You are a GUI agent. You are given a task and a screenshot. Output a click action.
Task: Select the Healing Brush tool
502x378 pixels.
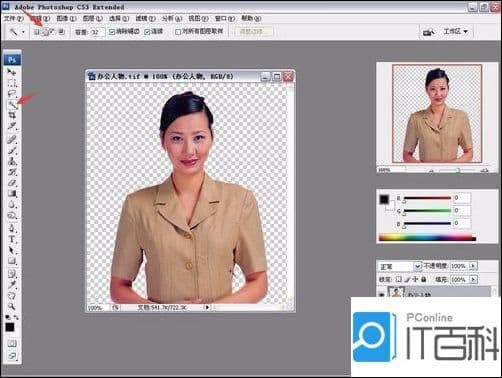pos(12,139)
